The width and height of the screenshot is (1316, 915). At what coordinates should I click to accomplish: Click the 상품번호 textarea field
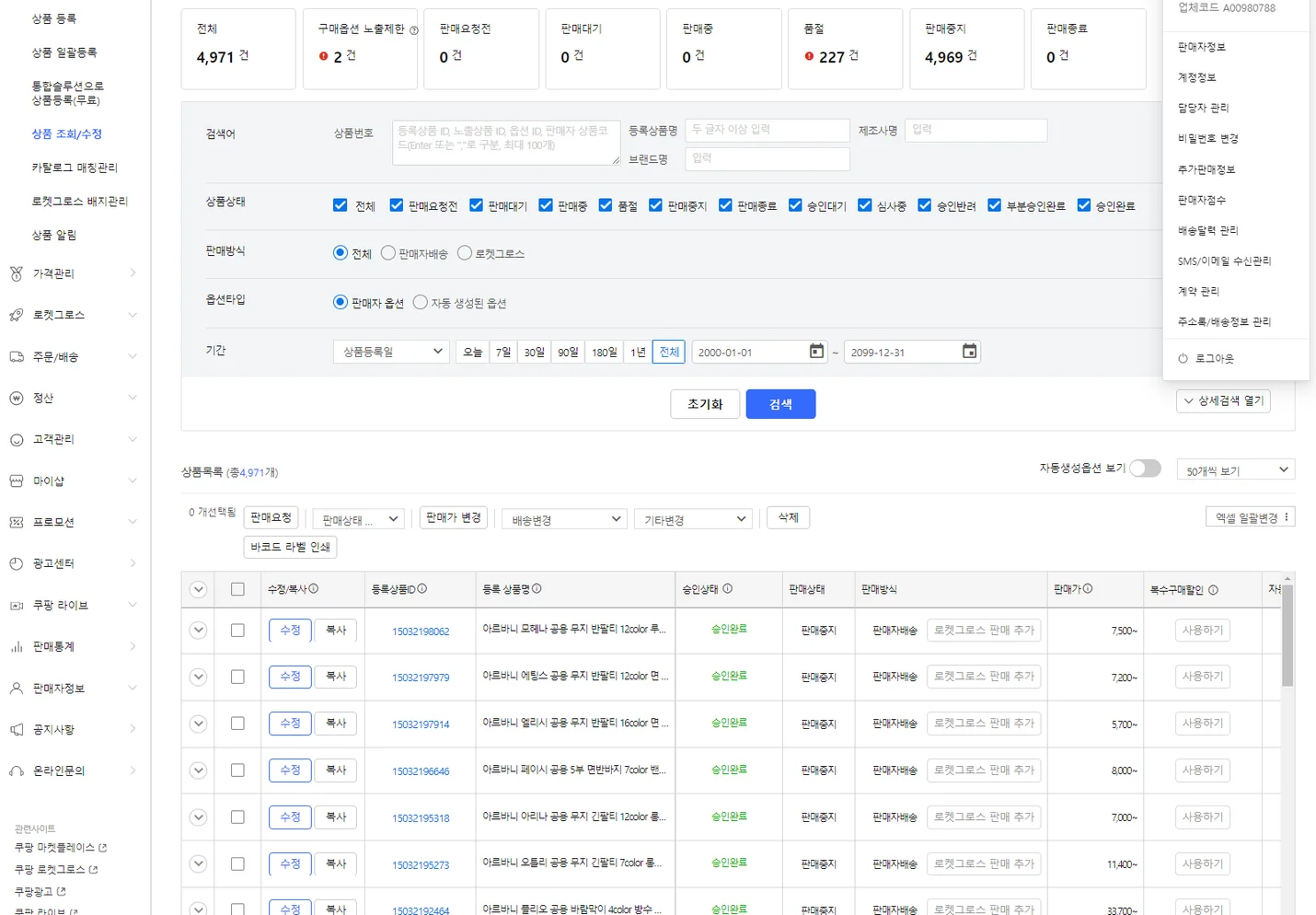pyautogui.click(x=506, y=143)
